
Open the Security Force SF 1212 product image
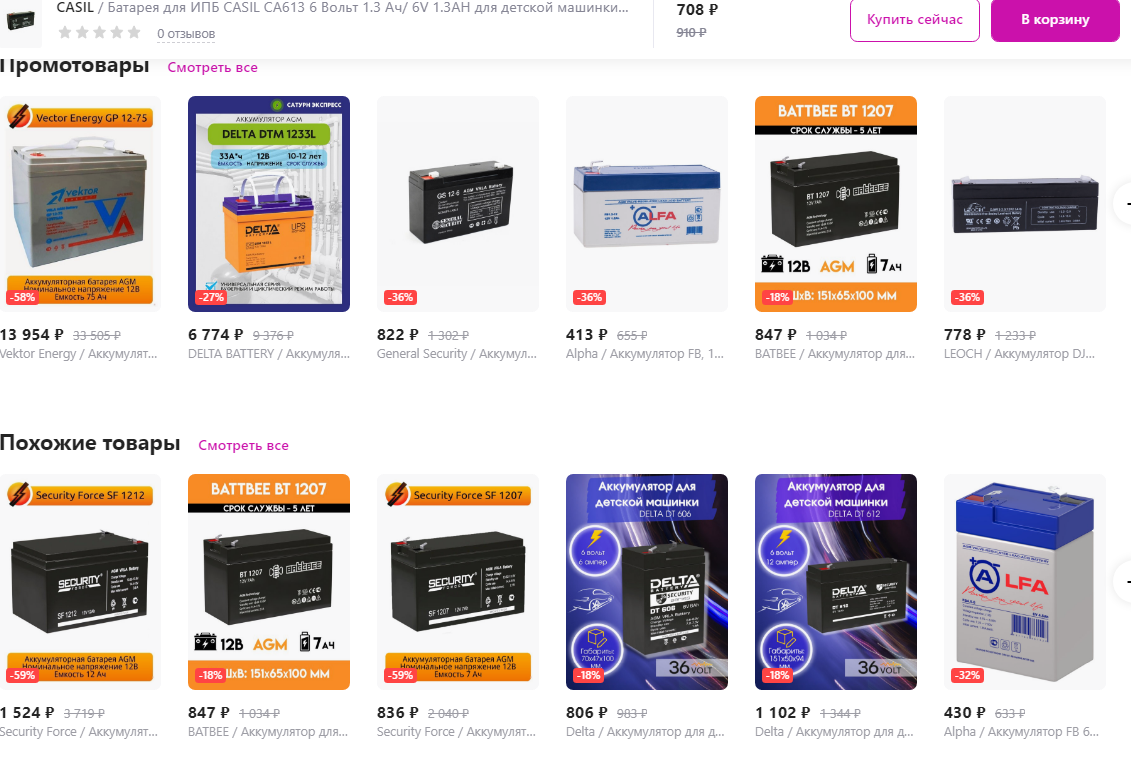79,582
